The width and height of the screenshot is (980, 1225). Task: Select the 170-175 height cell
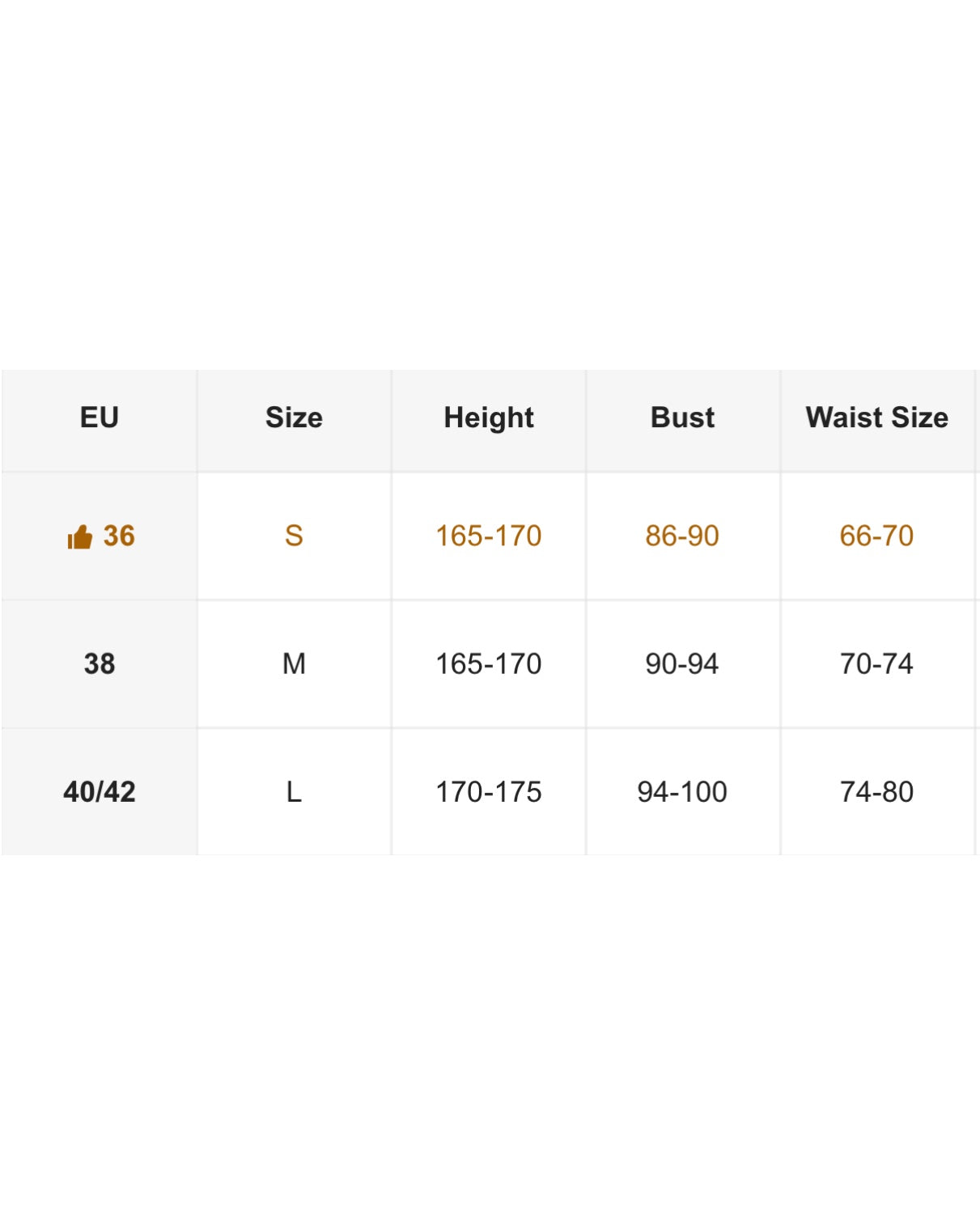[x=489, y=791]
